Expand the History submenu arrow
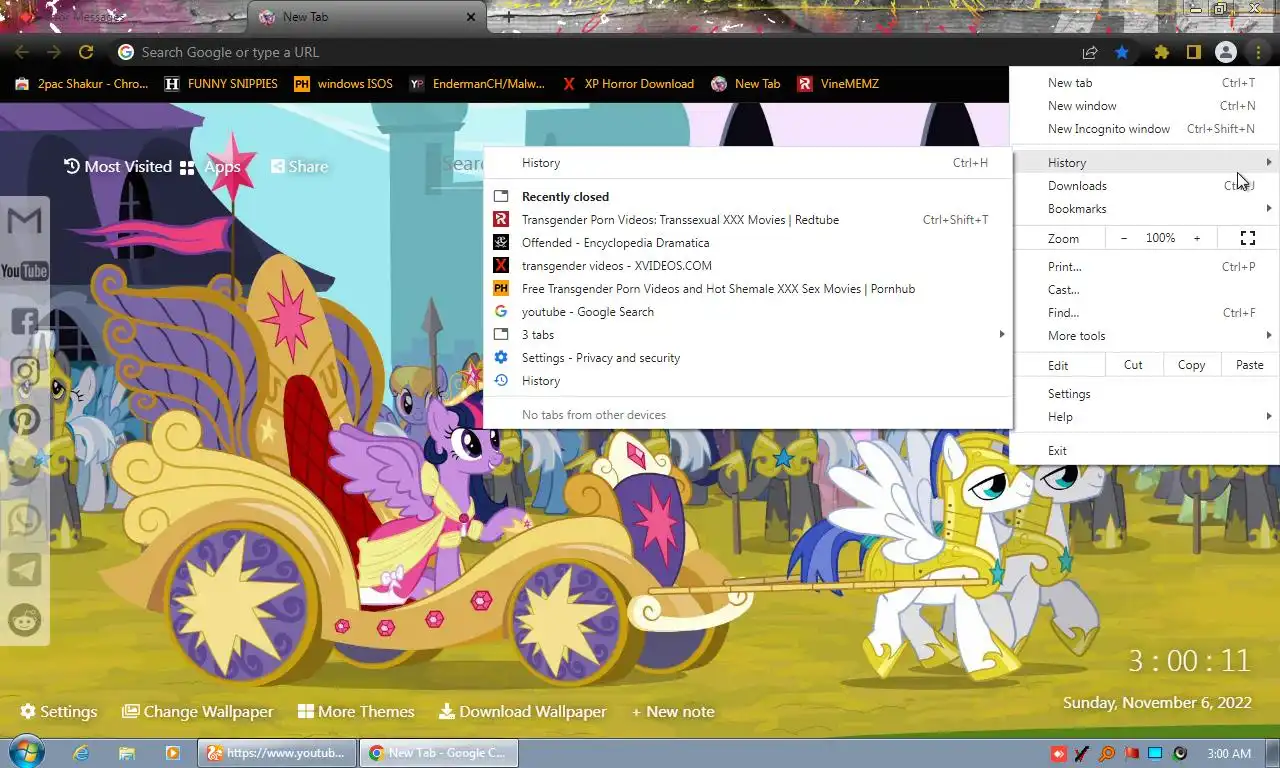The width and height of the screenshot is (1280, 768). click(x=1269, y=162)
